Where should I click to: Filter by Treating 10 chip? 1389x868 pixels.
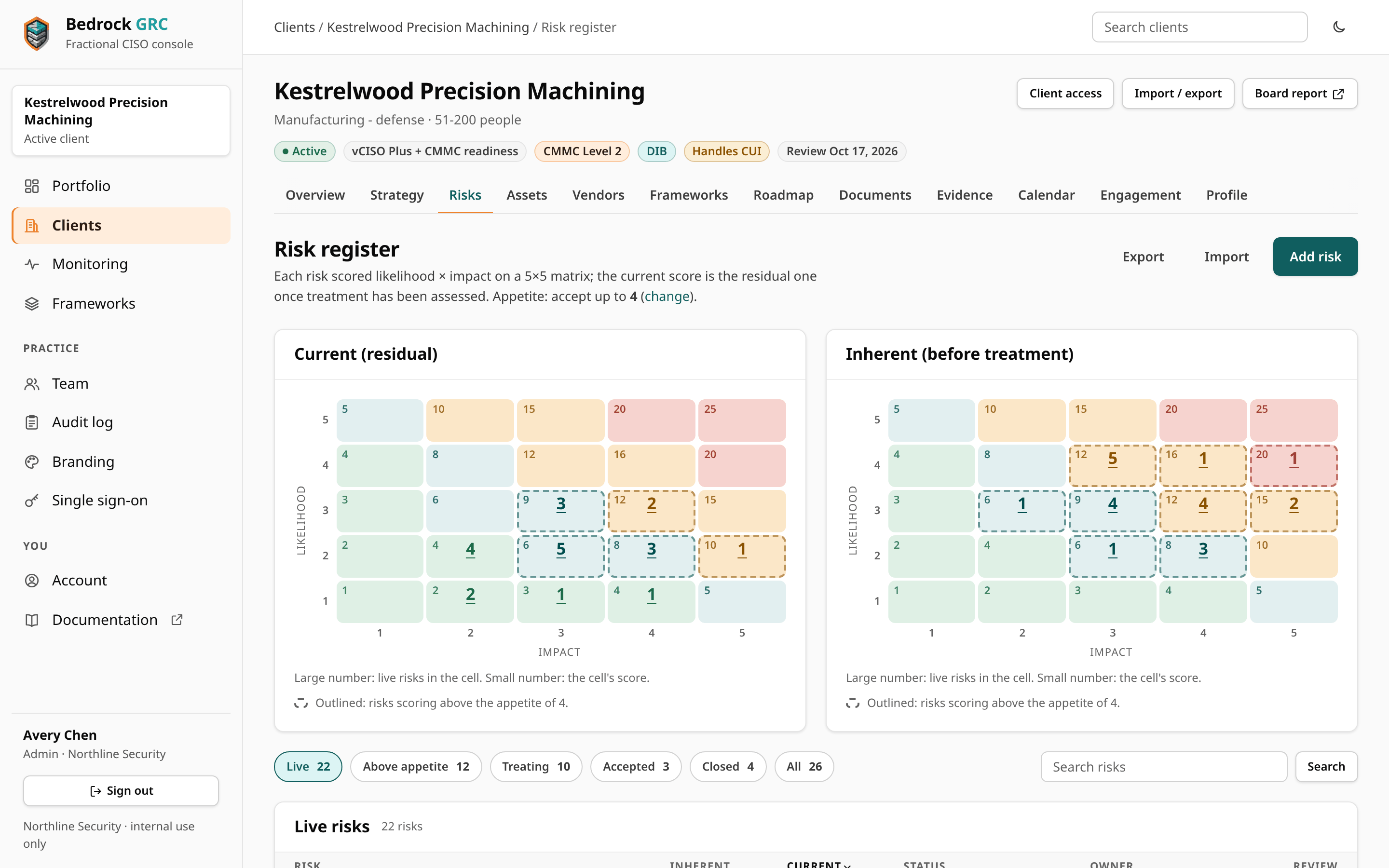[535, 766]
